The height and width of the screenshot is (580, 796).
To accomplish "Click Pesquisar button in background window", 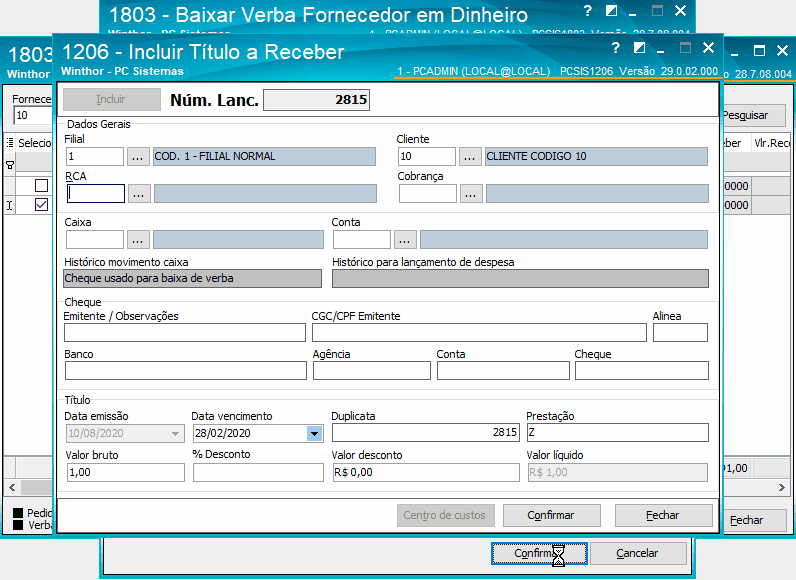I will coord(753,115).
